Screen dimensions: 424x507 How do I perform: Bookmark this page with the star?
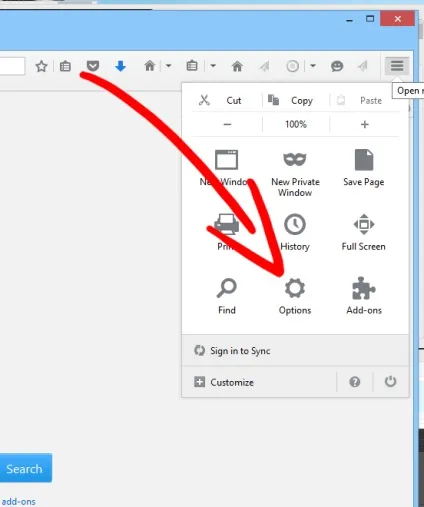tap(41, 66)
